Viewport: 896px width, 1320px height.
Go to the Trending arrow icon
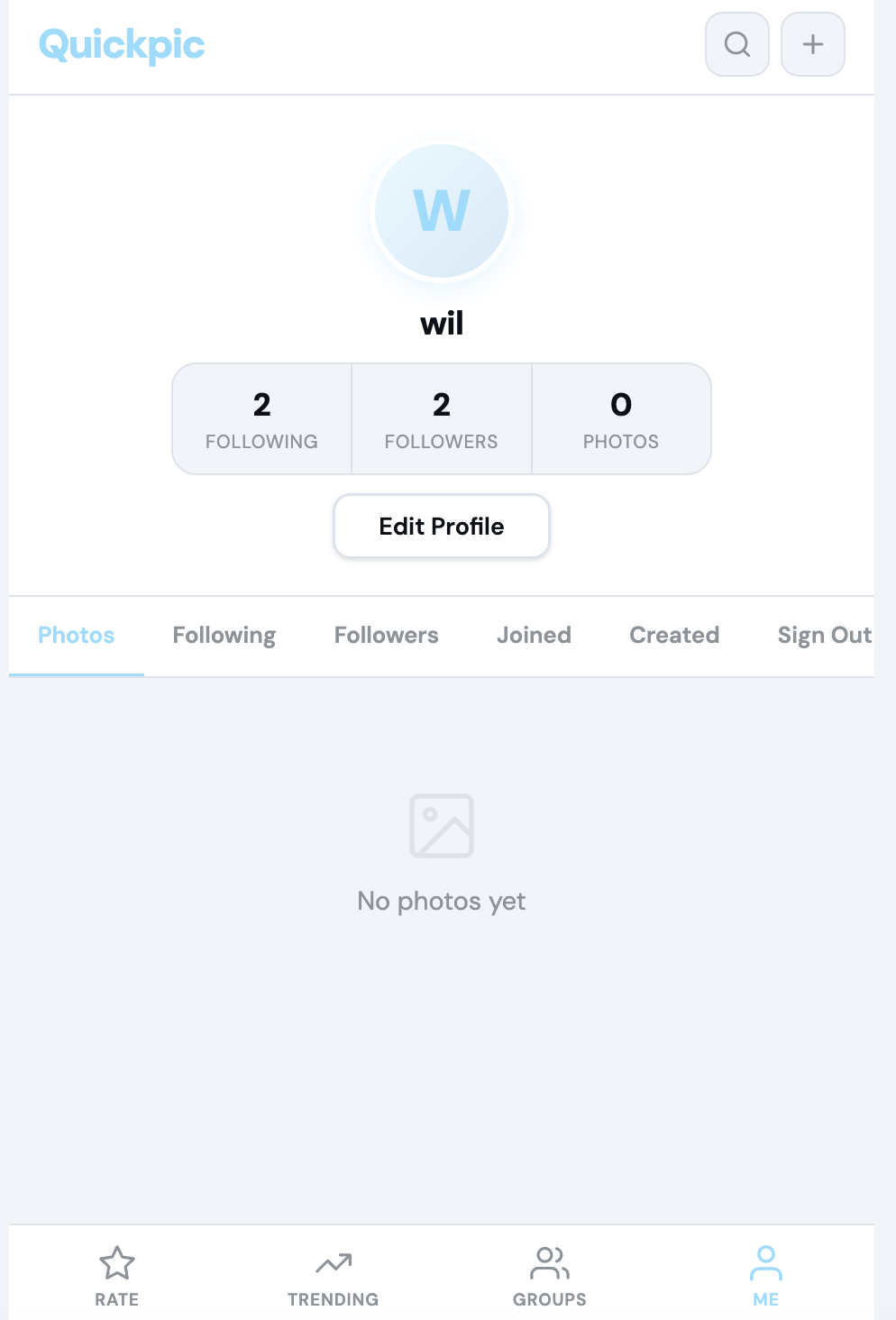(334, 1263)
